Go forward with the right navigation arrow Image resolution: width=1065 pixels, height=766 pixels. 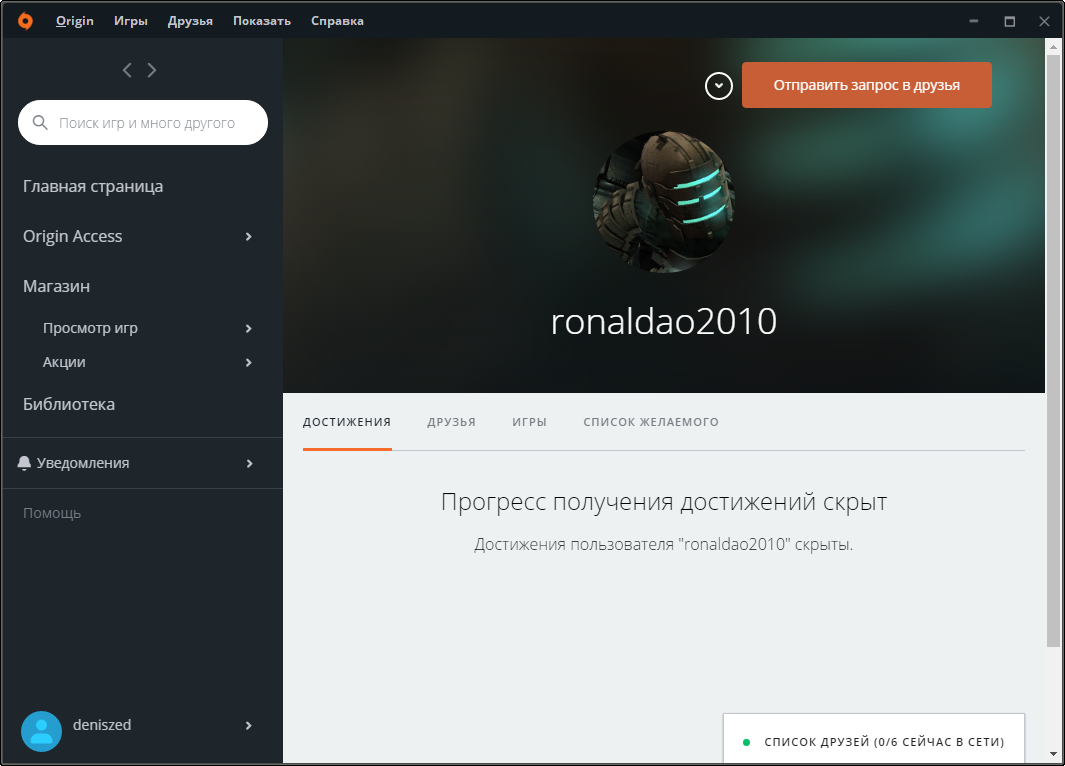pos(152,70)
